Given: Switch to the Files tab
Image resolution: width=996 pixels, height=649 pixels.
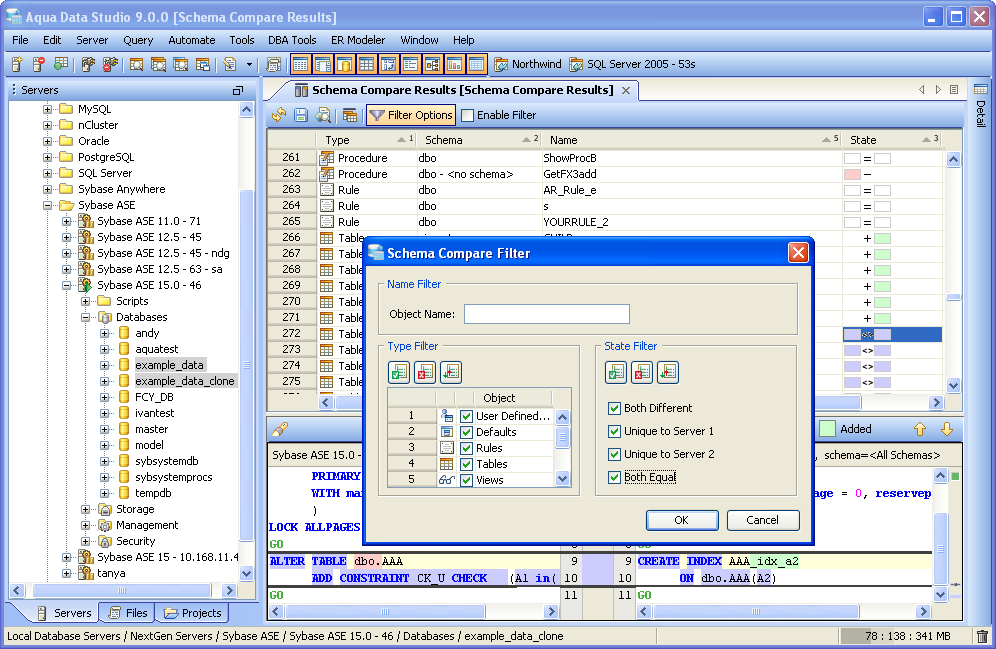Looking at the screenshot, I should (127, 613).
